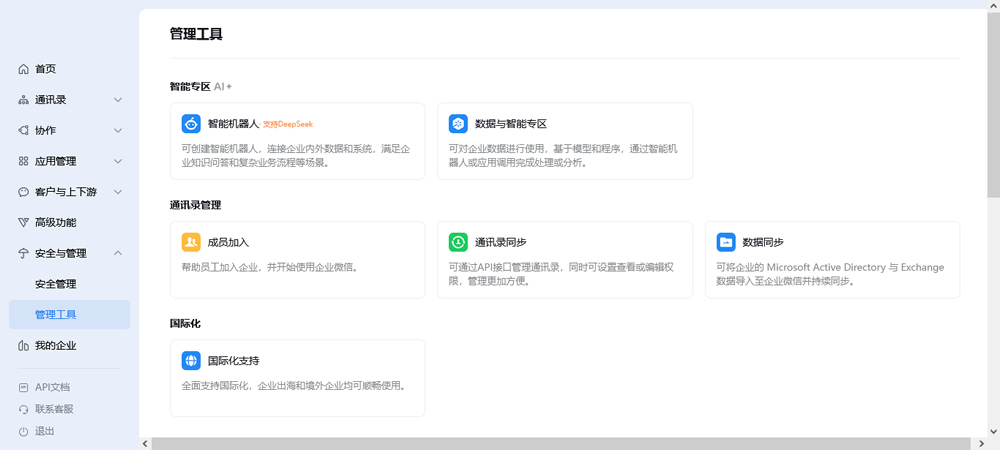Click the 国际化支持 globe icon
Viewport: 1000px width, 450px height.
[191, 360]
